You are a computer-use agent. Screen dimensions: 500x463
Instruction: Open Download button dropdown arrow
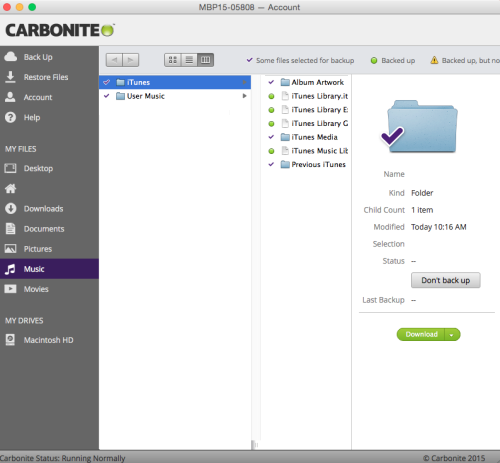[452, 335]
